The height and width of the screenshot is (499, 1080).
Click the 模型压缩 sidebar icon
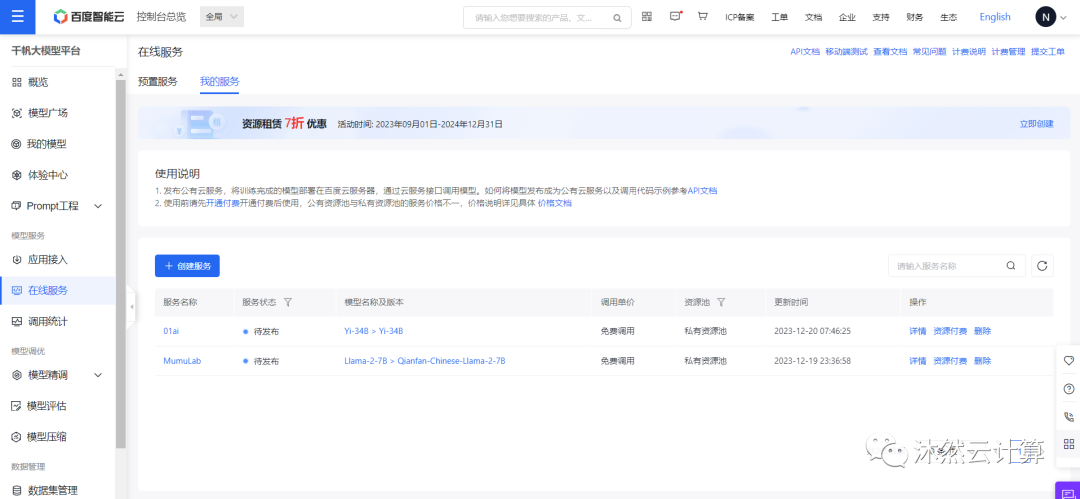pyautogui.click(x=17, y=437)
